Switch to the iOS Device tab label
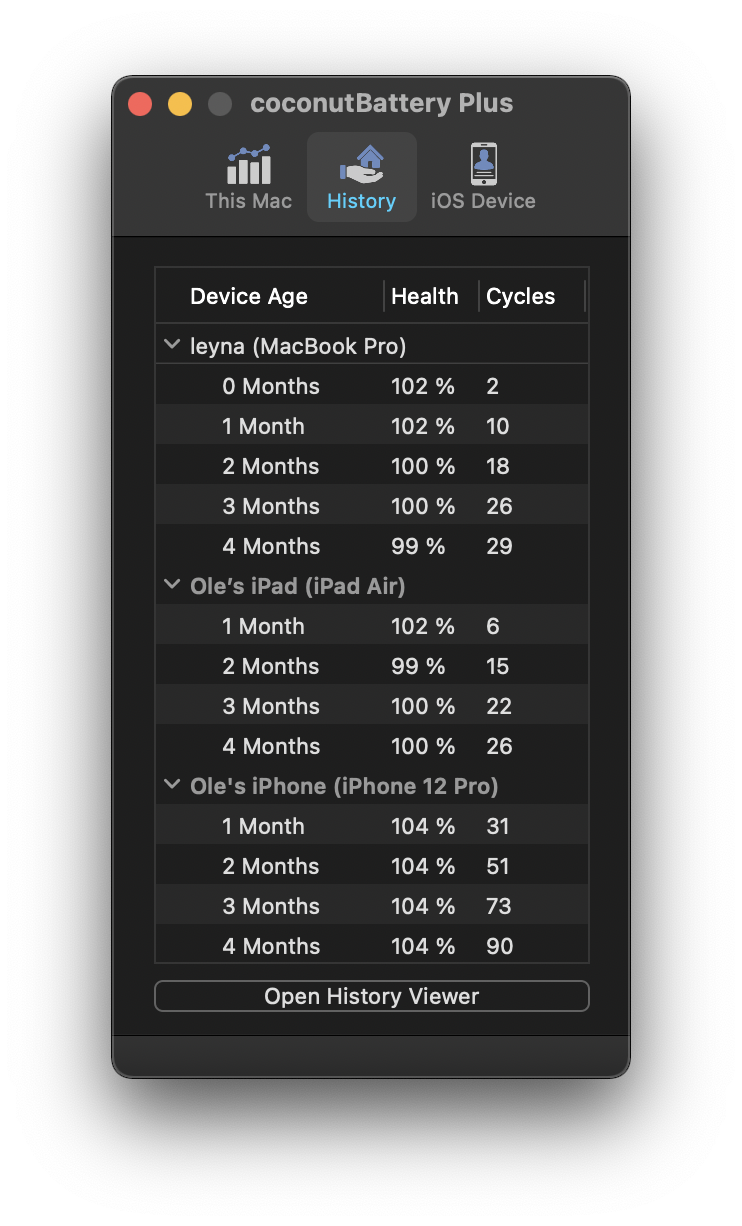The image size is (742, 1226). 483,201
